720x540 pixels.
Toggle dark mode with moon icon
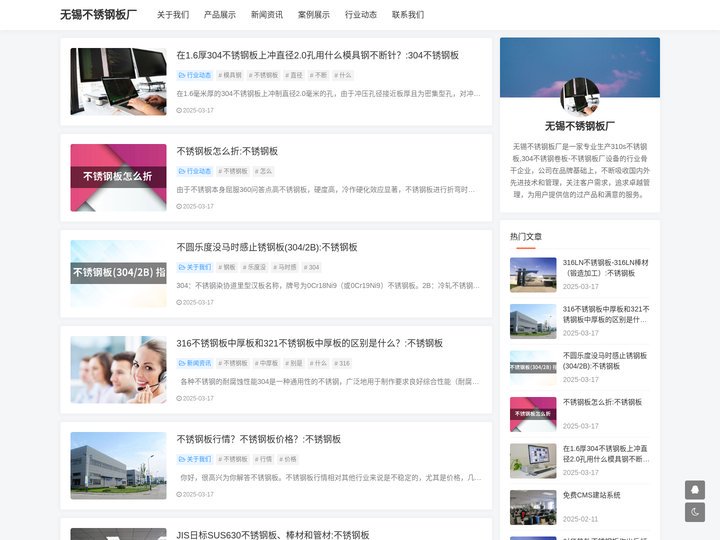point(695,512)
